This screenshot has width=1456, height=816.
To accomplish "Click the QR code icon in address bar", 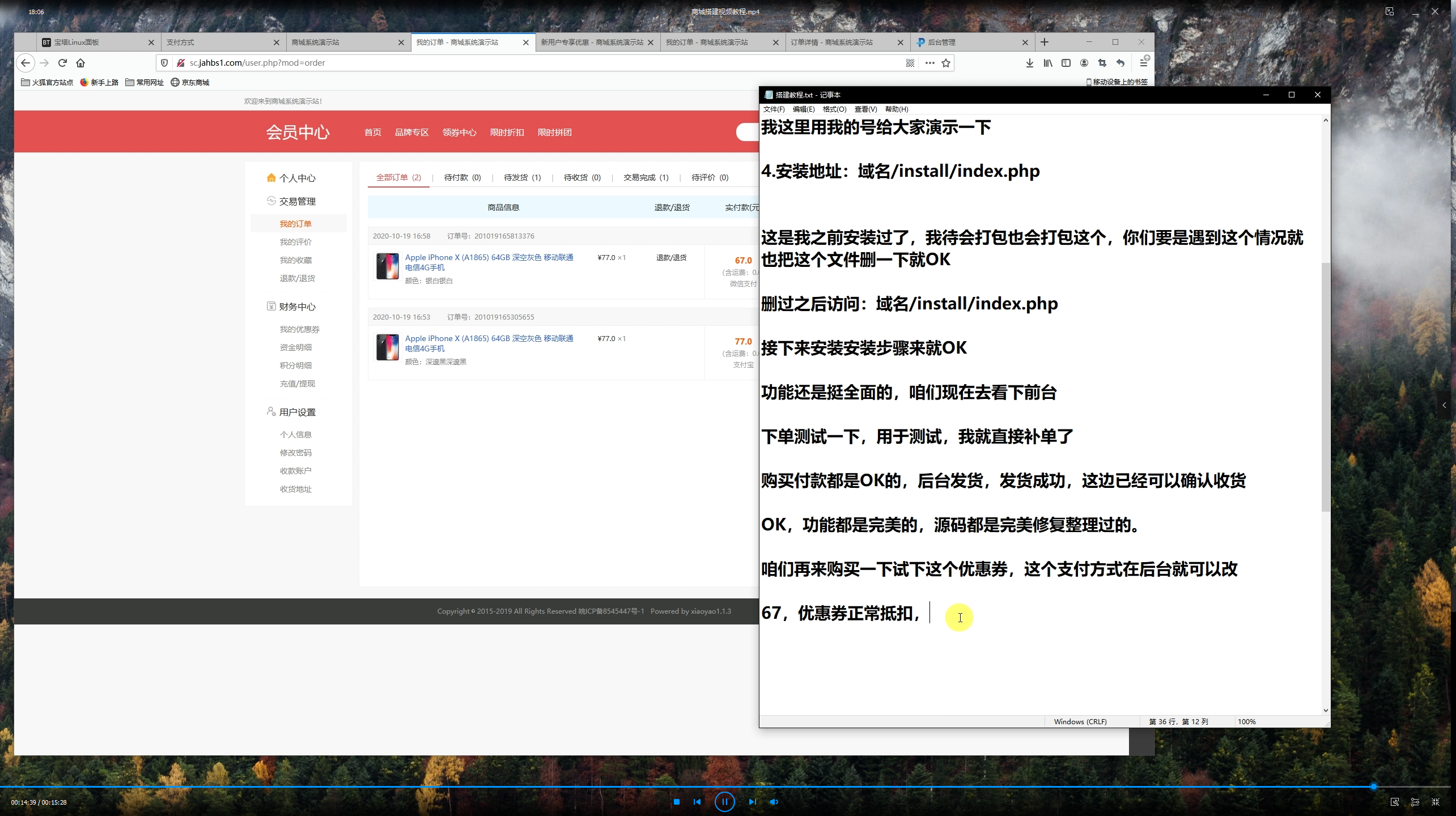I will tap(910, 63).
